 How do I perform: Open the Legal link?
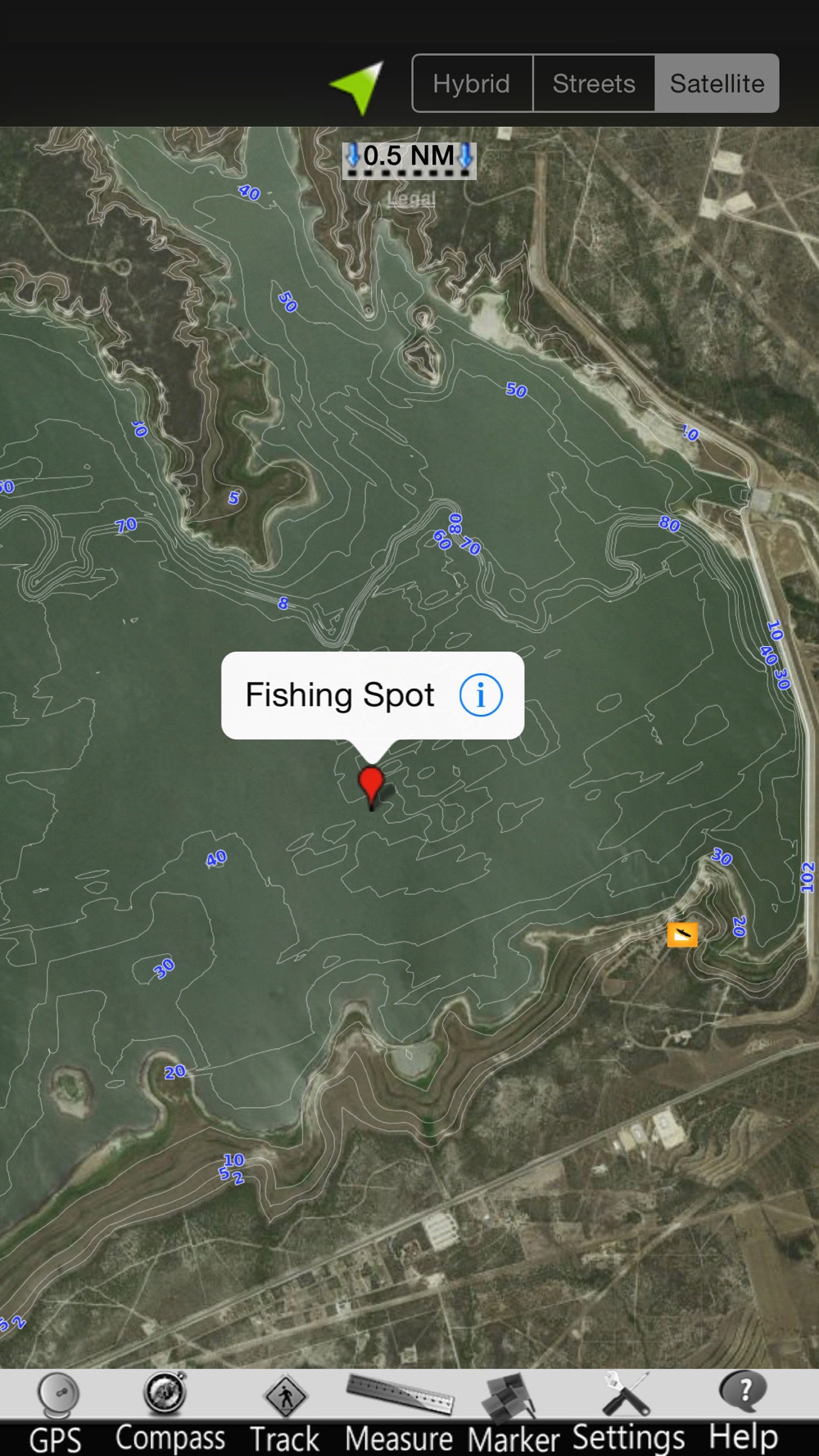411,198
